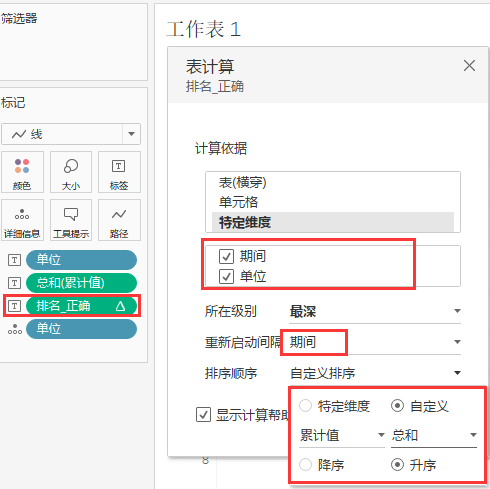
Task: Open the 工具提示 tooltip mark card
Action: [71, 220]
